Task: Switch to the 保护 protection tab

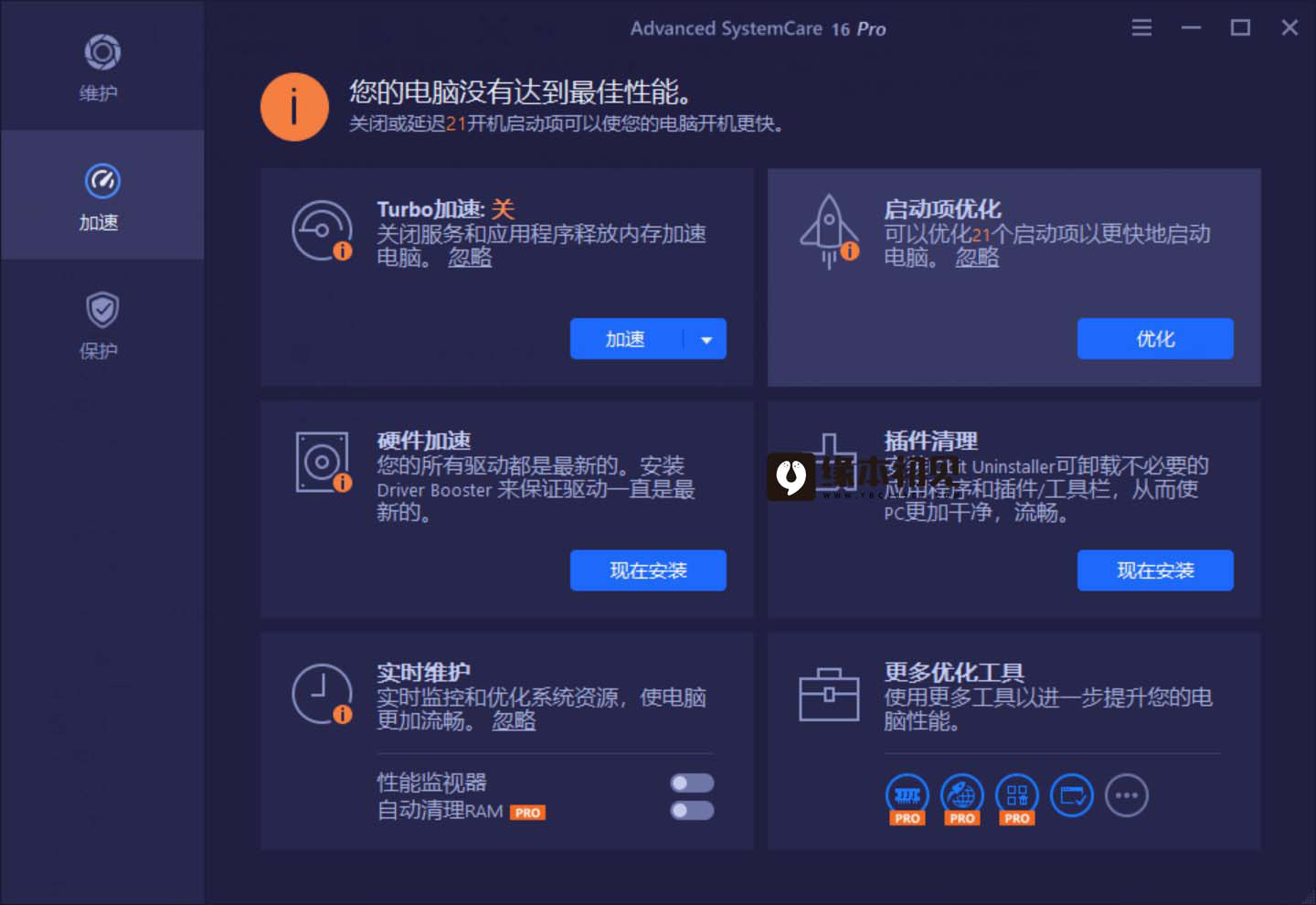Action: tap(101, 325)
